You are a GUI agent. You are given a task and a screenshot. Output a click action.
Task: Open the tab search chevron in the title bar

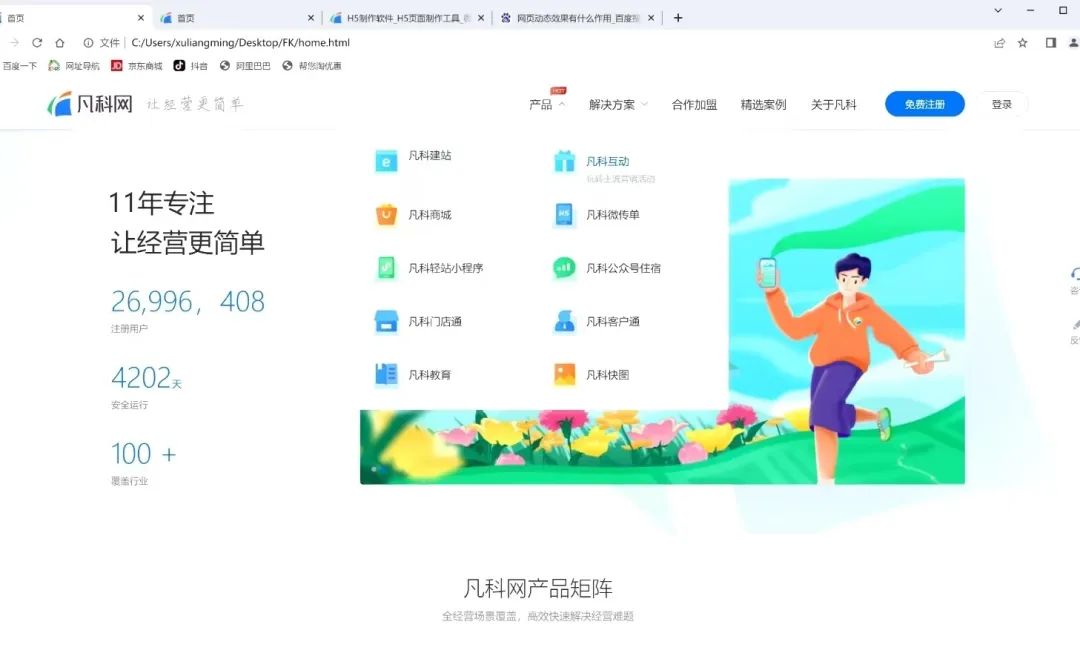click(x=997, y=10)
